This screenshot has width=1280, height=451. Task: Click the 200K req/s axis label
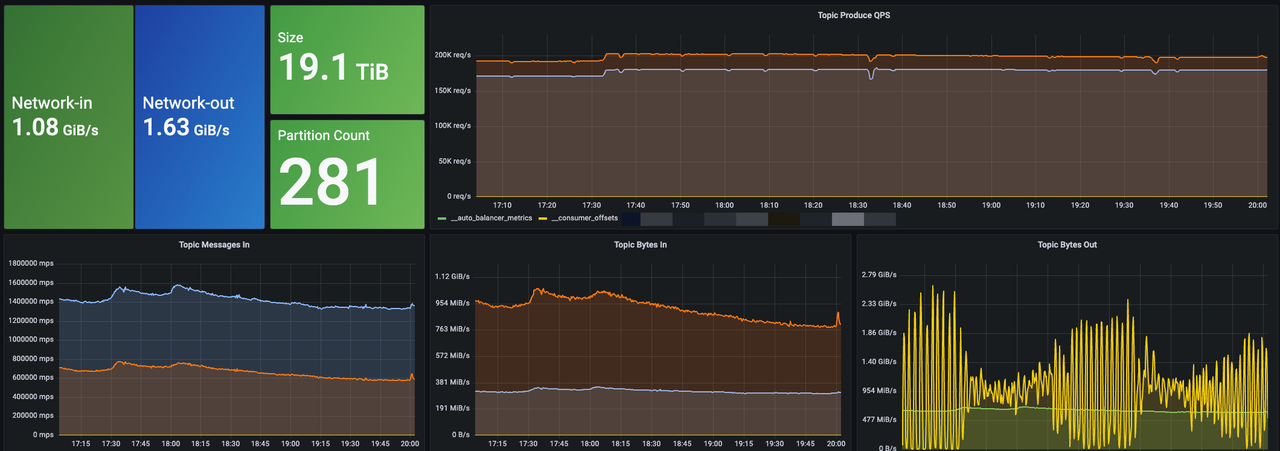coord(454,55)
